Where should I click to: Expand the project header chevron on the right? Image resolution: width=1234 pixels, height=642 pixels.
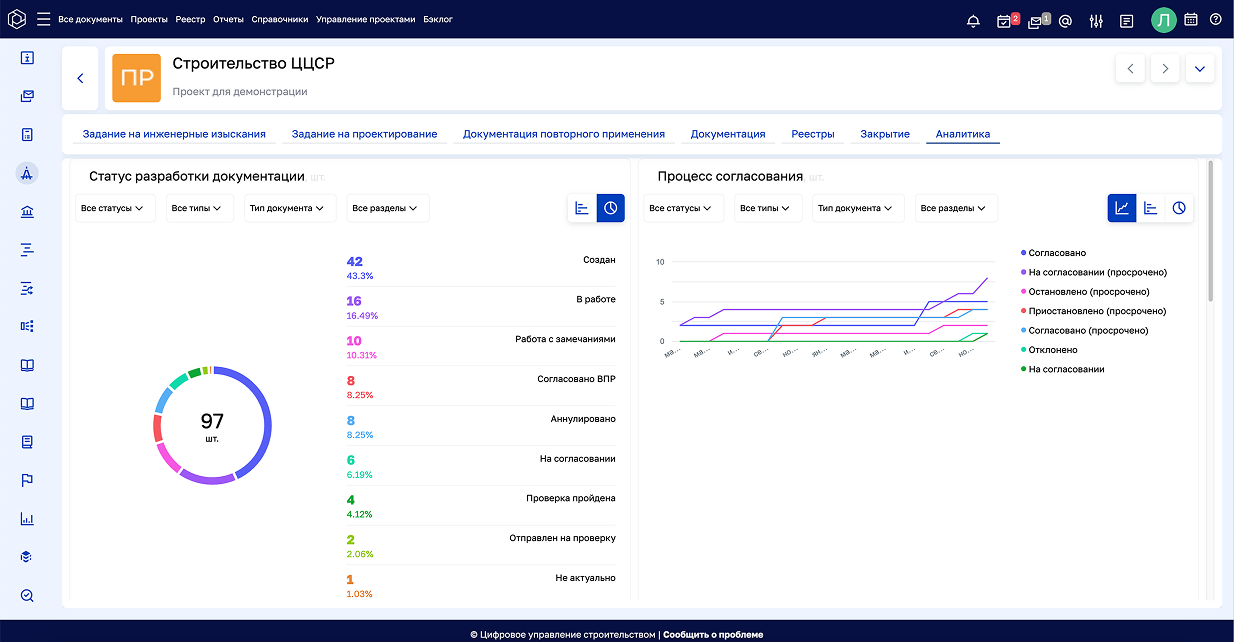point(1199,69)
